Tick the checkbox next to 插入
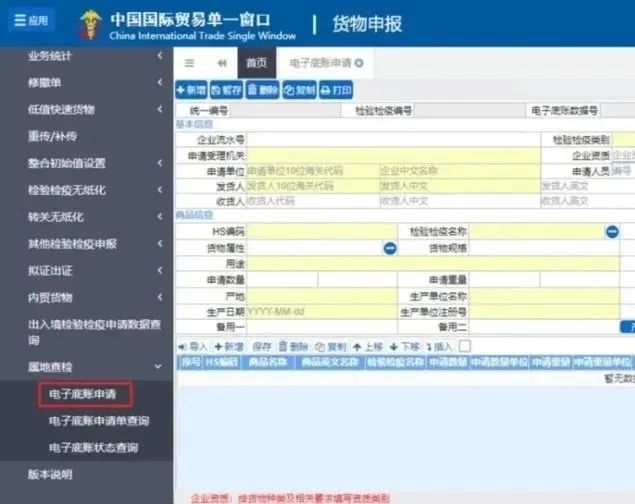This screenshot has height=504, width=635. click(465, 347)
